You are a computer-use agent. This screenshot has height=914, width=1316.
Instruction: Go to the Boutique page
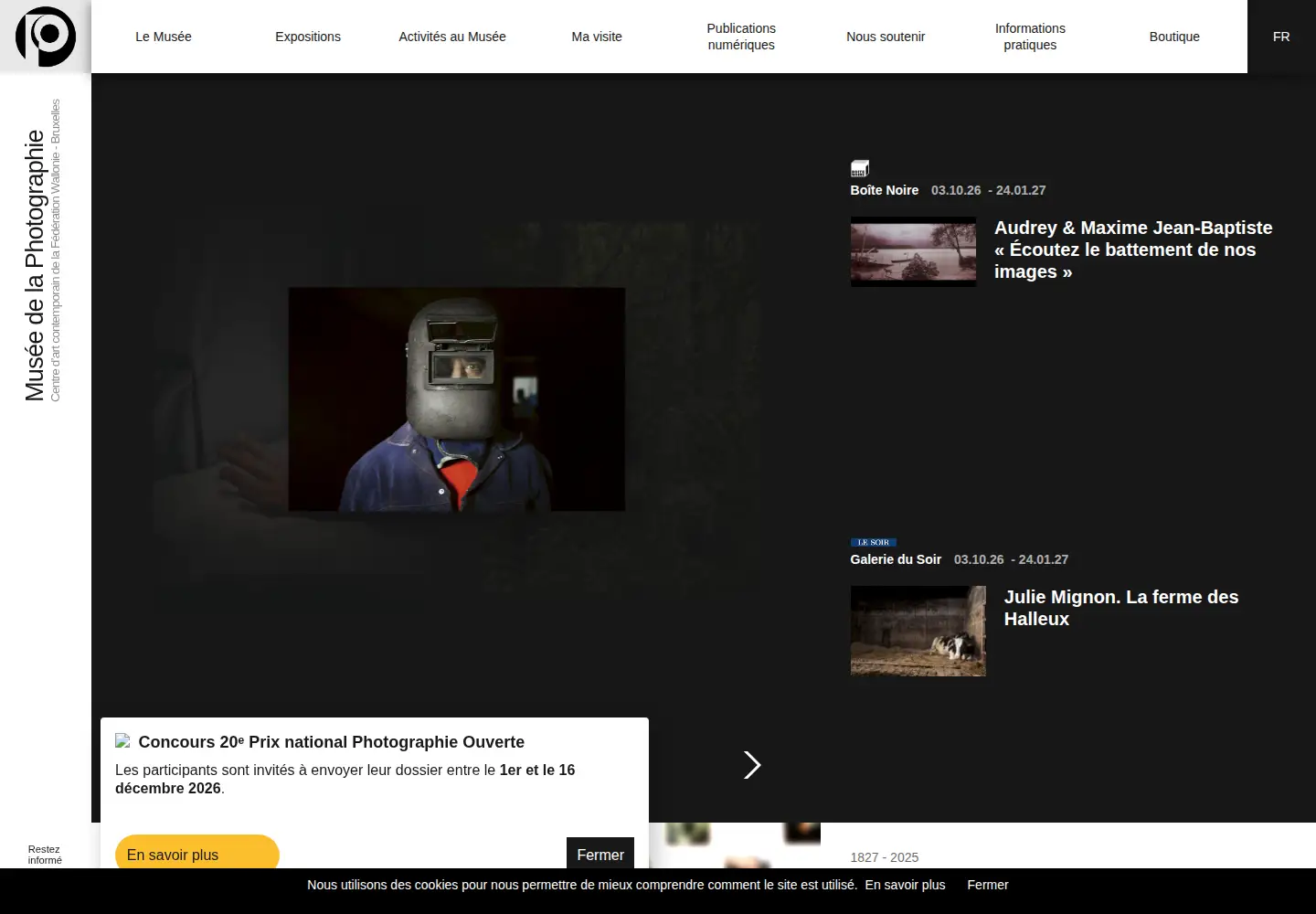coord(1174,37)
